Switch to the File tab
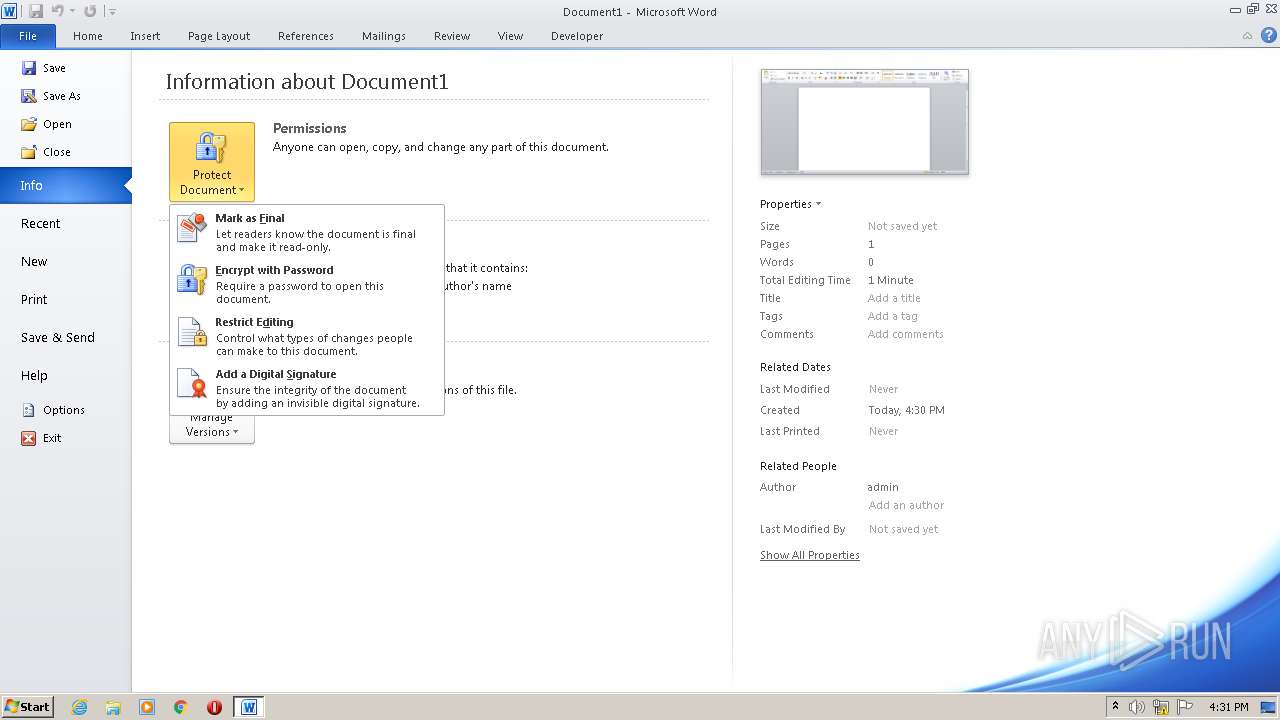Screen dimensions: 1280x720 click(28, 36)
